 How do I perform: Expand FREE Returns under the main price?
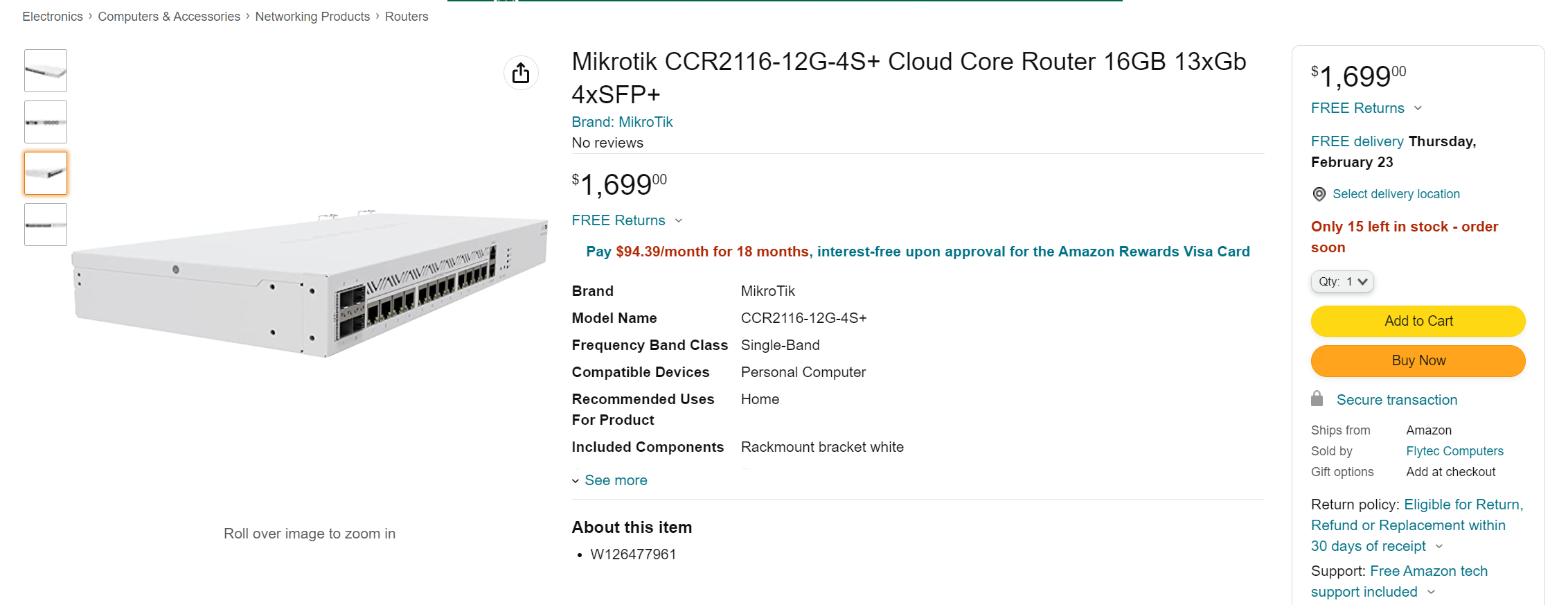[x=627, y=220]
